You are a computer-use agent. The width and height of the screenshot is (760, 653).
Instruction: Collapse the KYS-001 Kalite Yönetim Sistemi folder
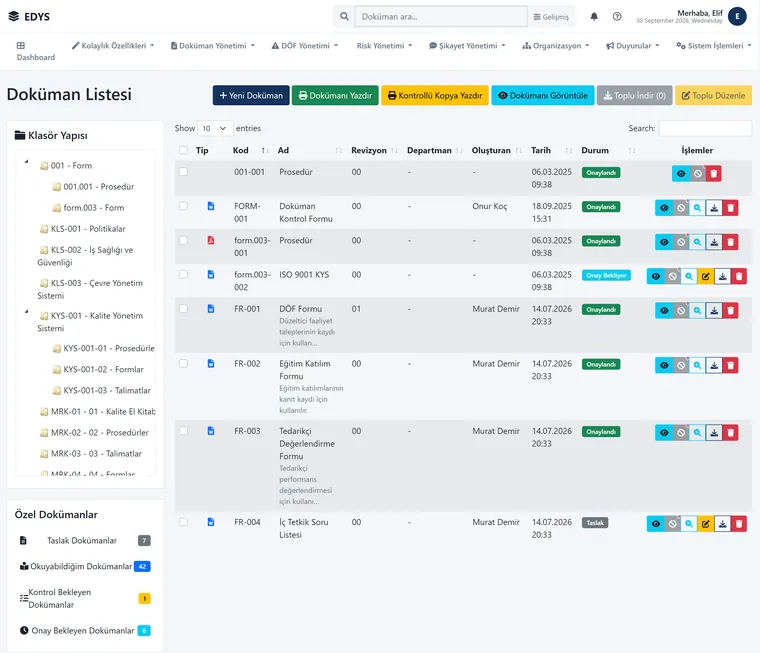27,312
